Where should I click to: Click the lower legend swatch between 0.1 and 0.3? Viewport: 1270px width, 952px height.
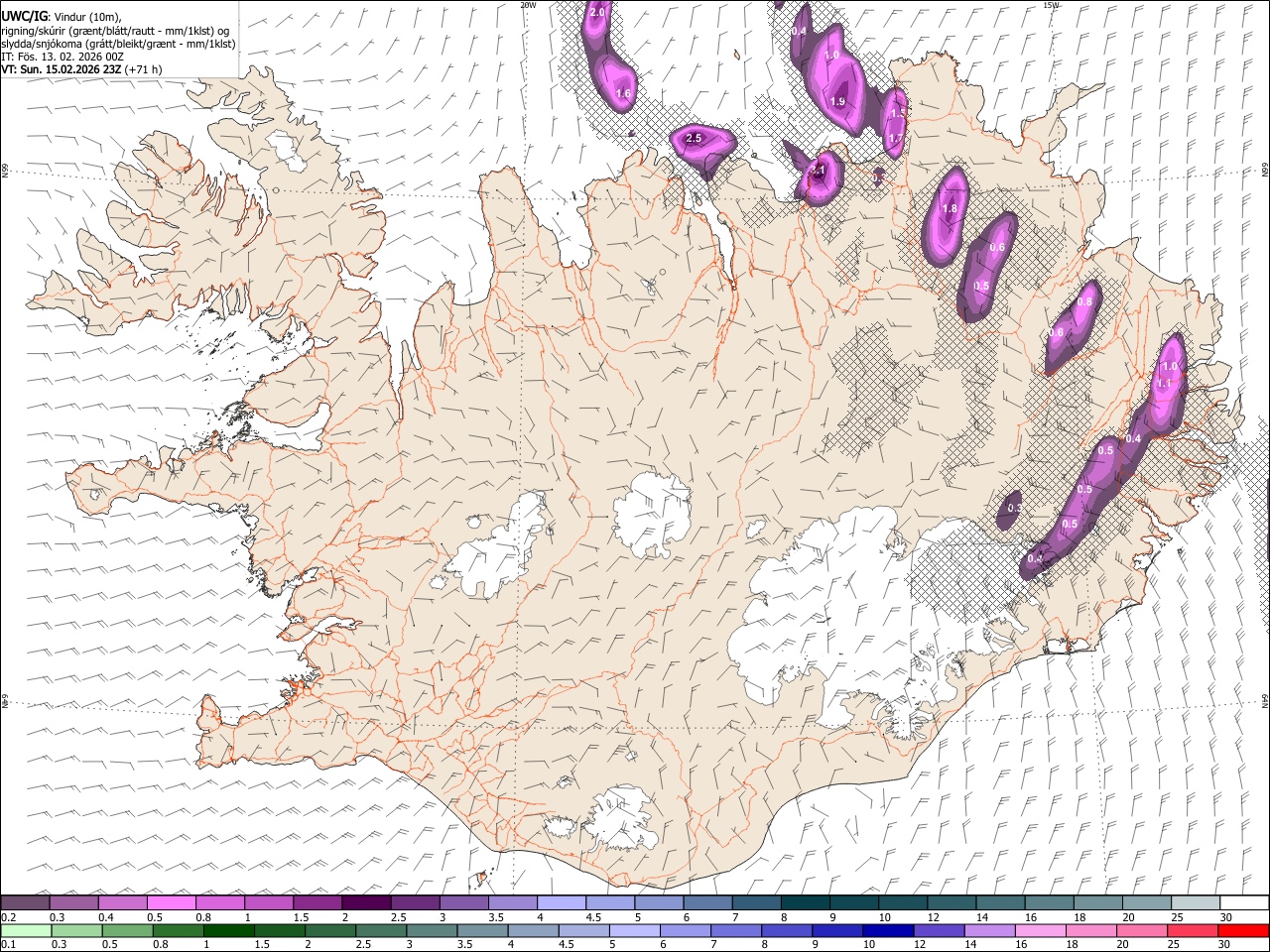25,931
